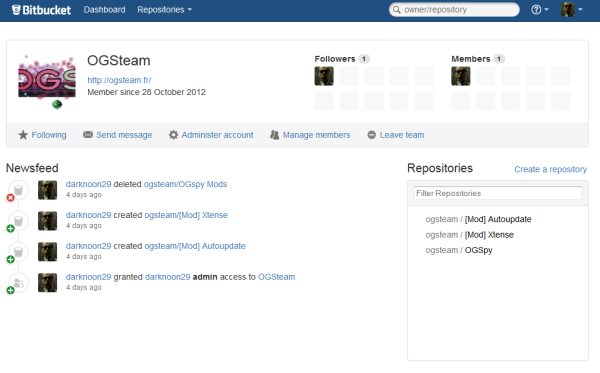Click the granted admin access event icon
600x373 pixels.
pyautogui.click(x=18, y=283)
